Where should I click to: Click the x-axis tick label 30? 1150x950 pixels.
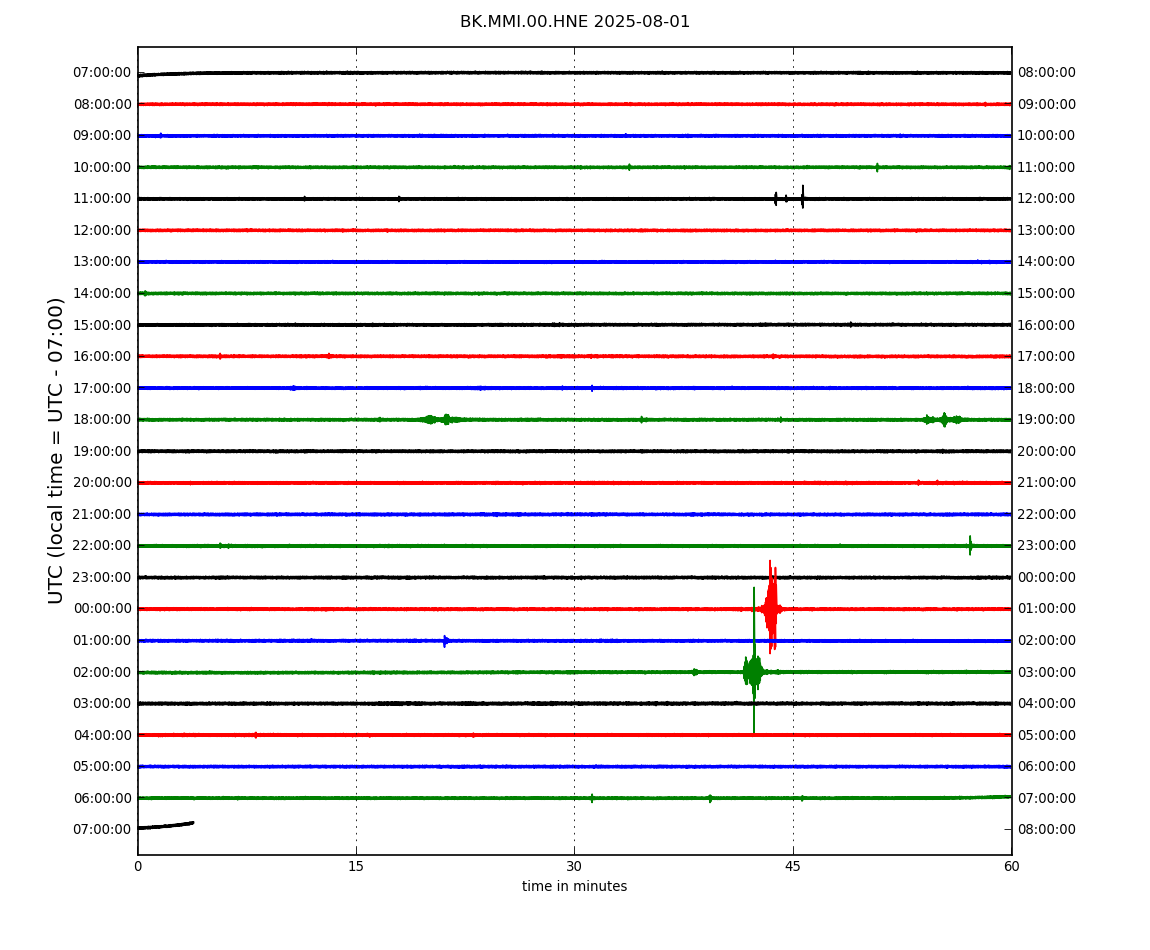pos(574,866)
